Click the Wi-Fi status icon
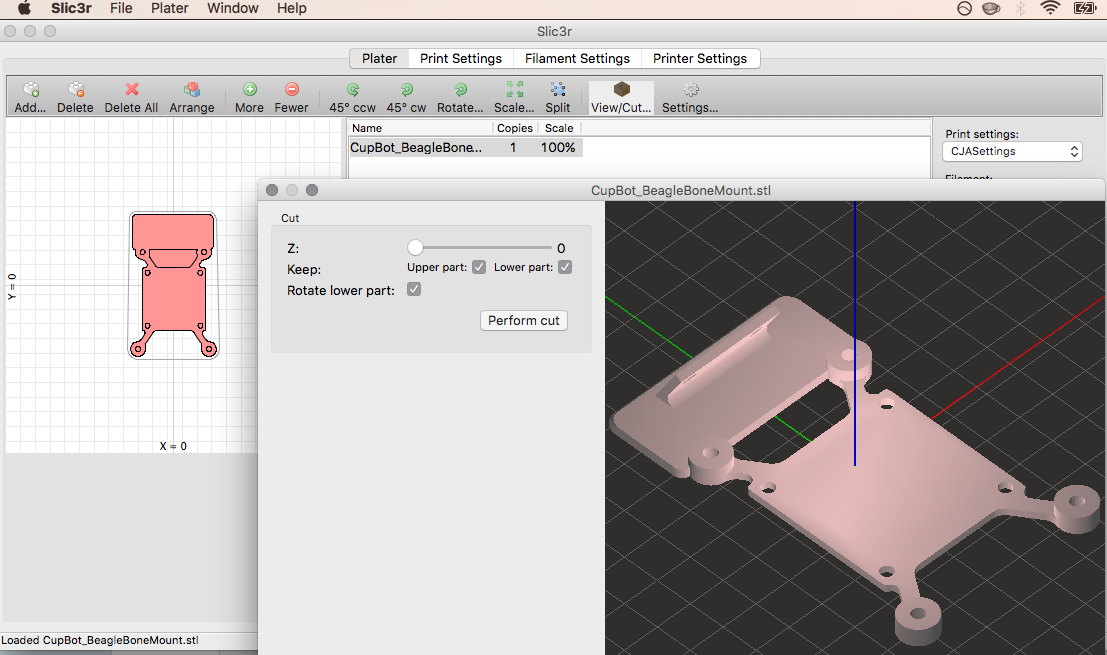The image size is (1107, 655). click(x=1051, y=8)
